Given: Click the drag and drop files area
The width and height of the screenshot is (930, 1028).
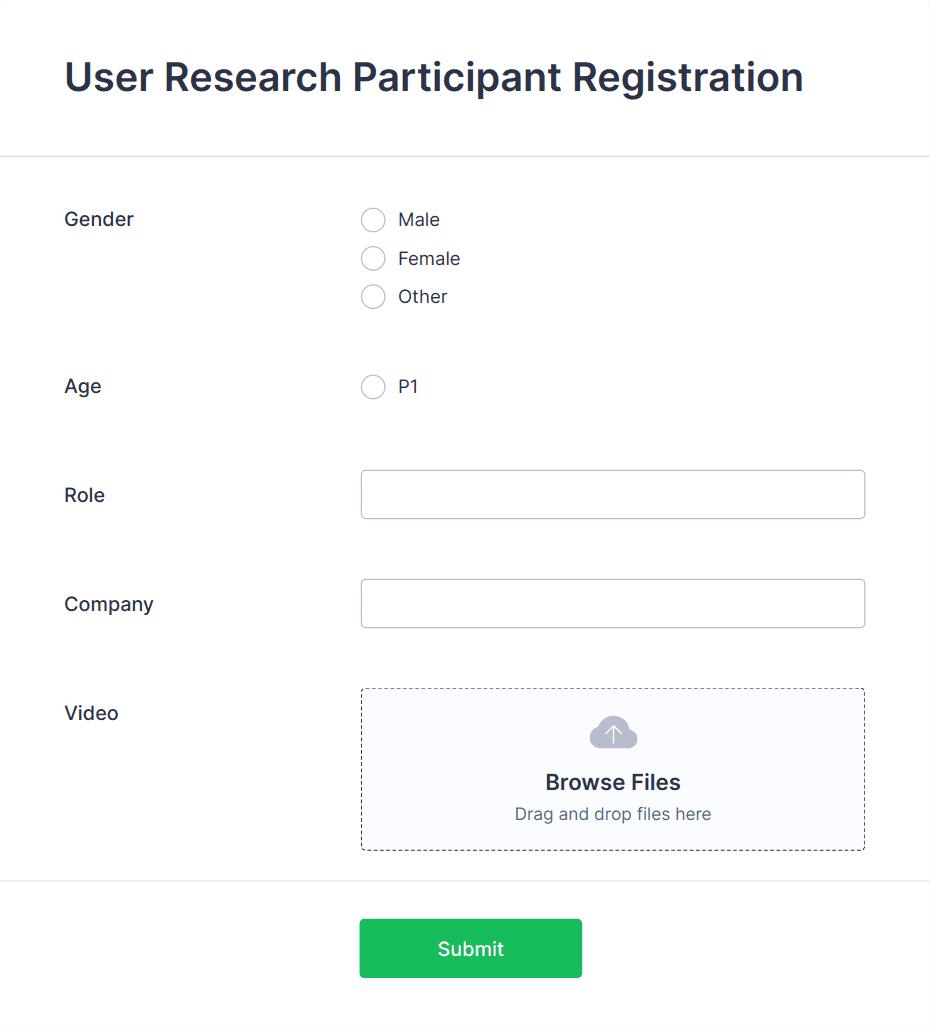Looking at the screenshot, I should [x=613, y=813].
